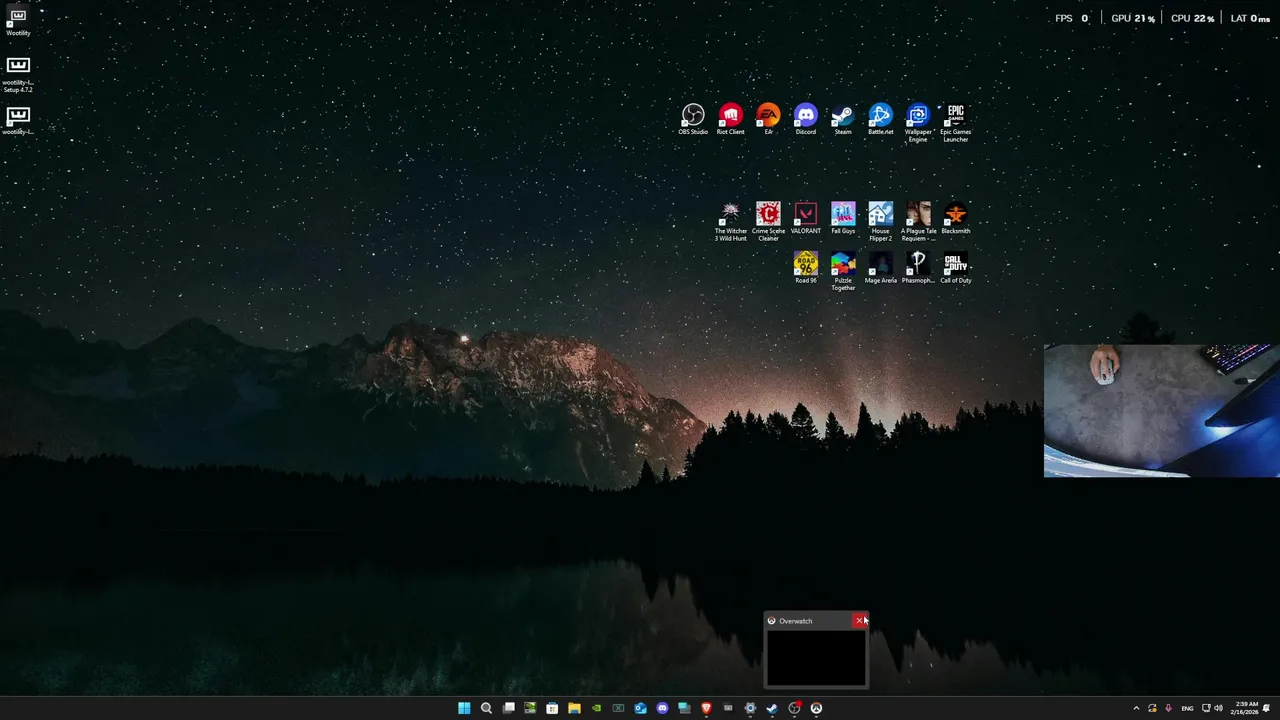Viewport: 1280px width, 720px height.
Task: Click the LAT 0 ms overlay reading
Action: tap(1250, 18)
